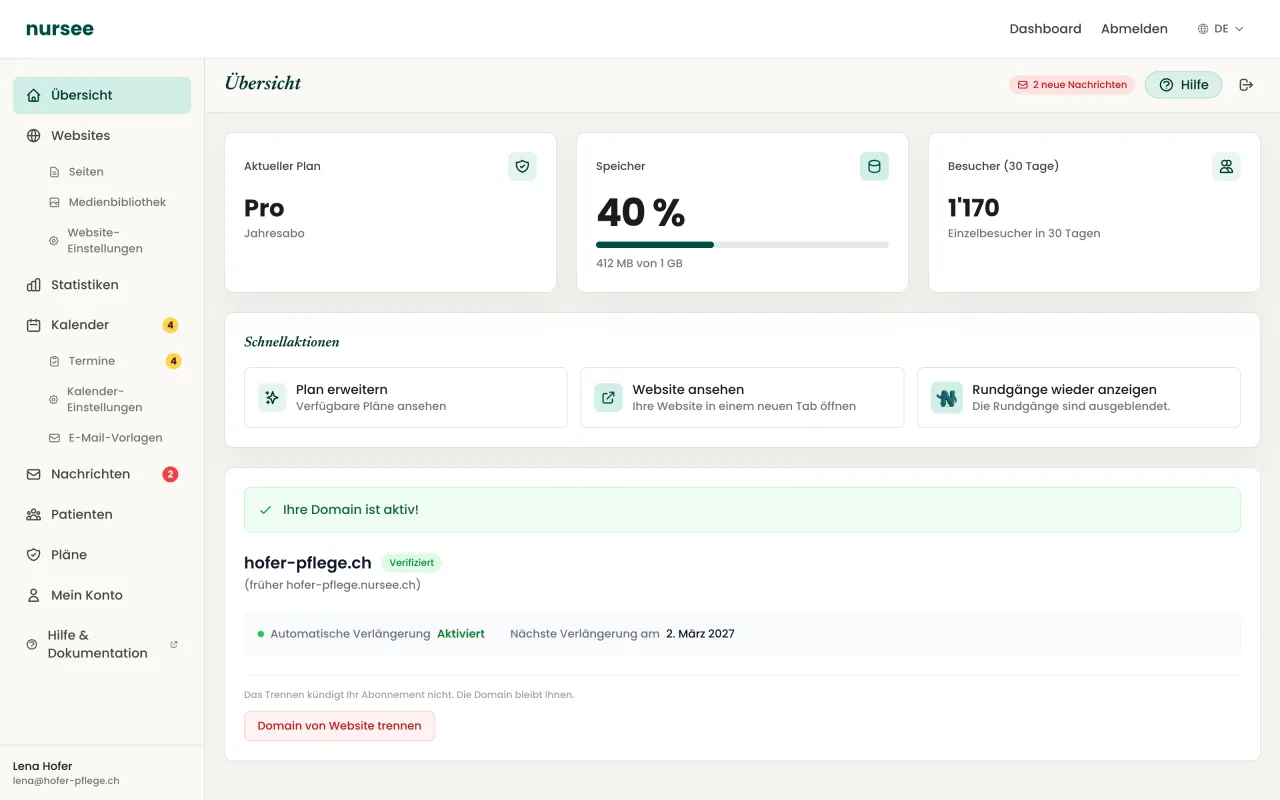The height and width of the screenshot is (800, 1280).
Task: Click the Website ansehen quick action
Action: pyautogui.click(x=742, y=397)
